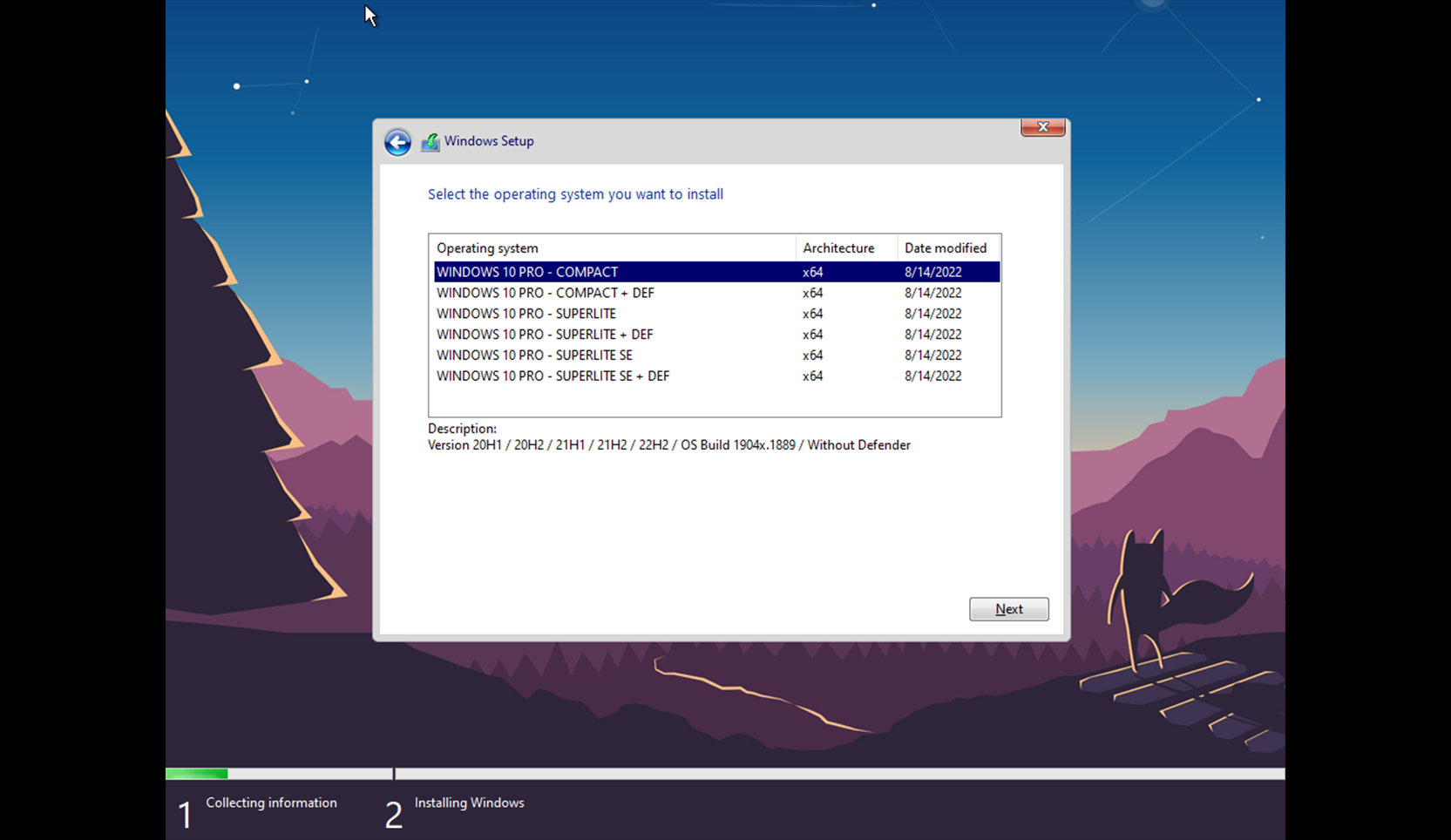Select WINDOWS 10 PRO - SUPERLITE
Image resolution: width=1451 pixels, height=840 pixels.
(x=716, y=314)
